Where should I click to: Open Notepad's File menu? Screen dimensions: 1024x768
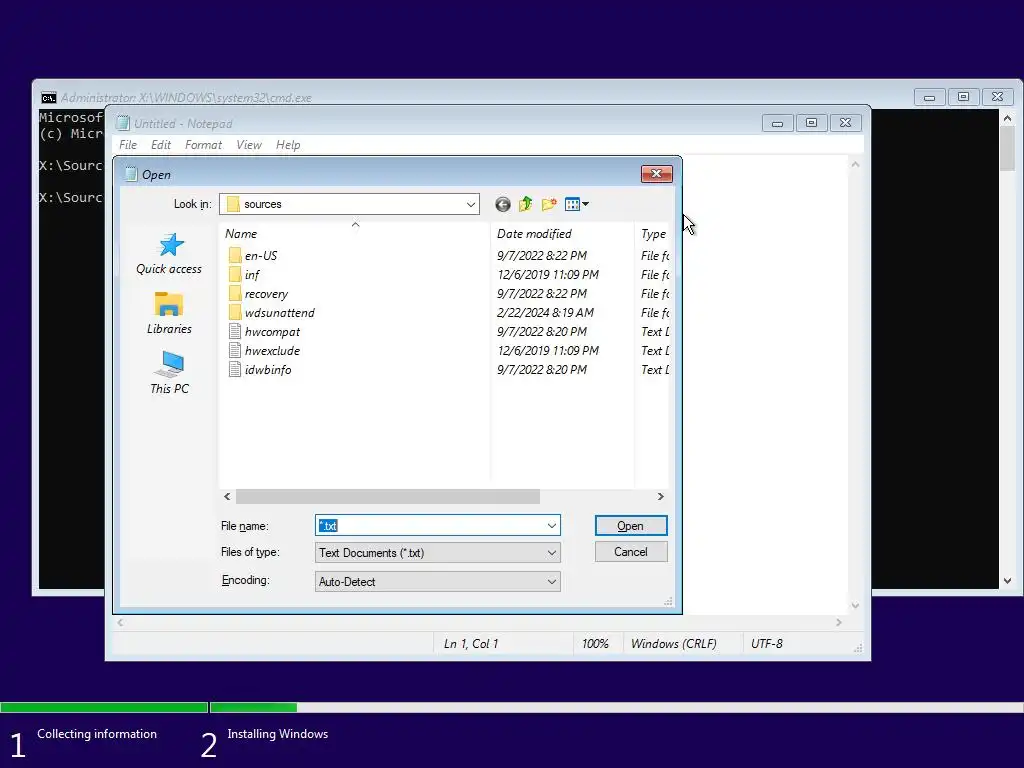tap(128, 145)
